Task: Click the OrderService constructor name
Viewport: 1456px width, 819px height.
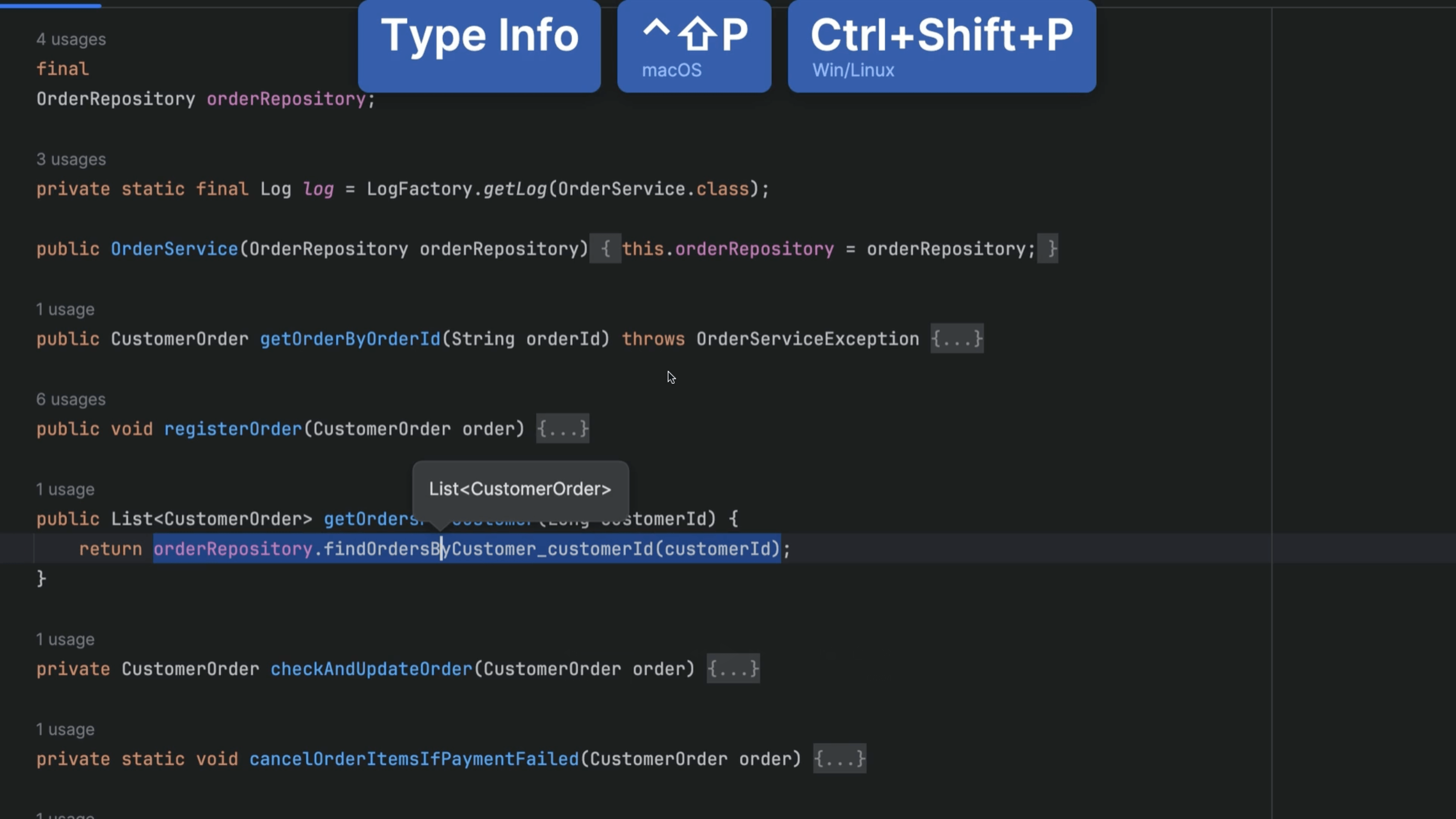Action: pos(174,249)
